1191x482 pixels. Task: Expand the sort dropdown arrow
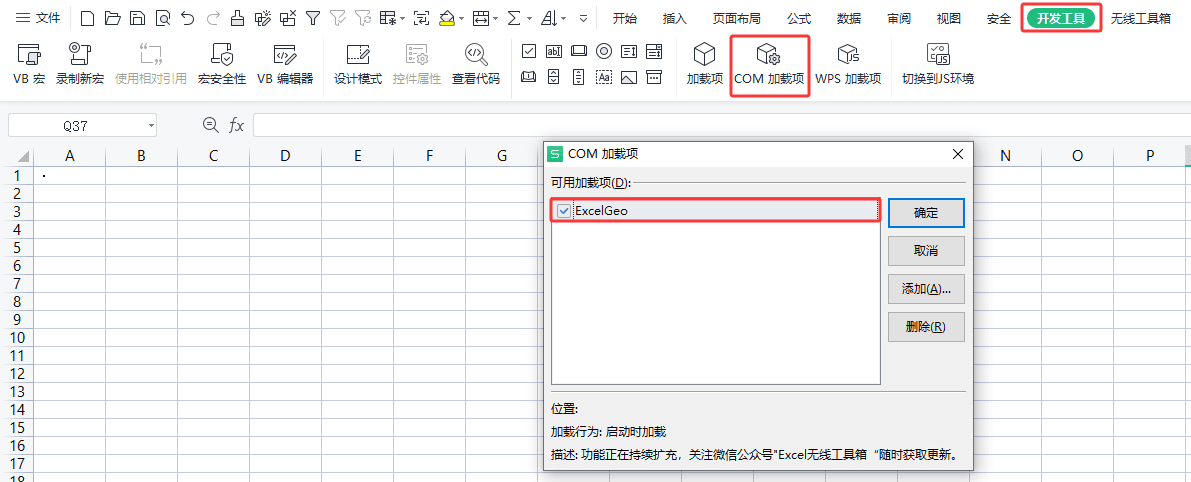565,19
